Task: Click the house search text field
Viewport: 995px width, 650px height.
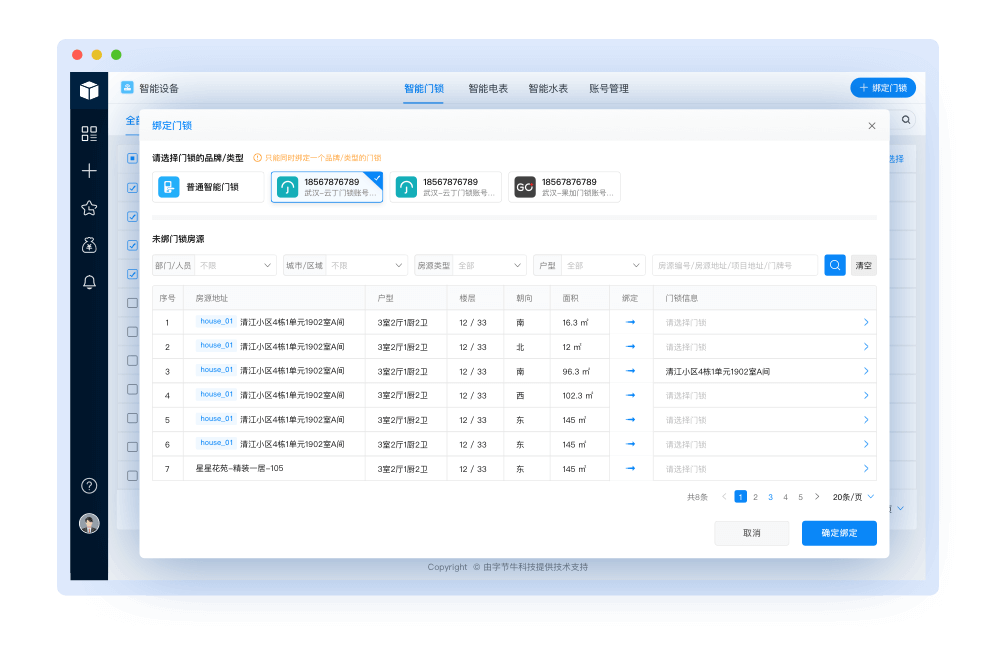Action: pos(735,265)
